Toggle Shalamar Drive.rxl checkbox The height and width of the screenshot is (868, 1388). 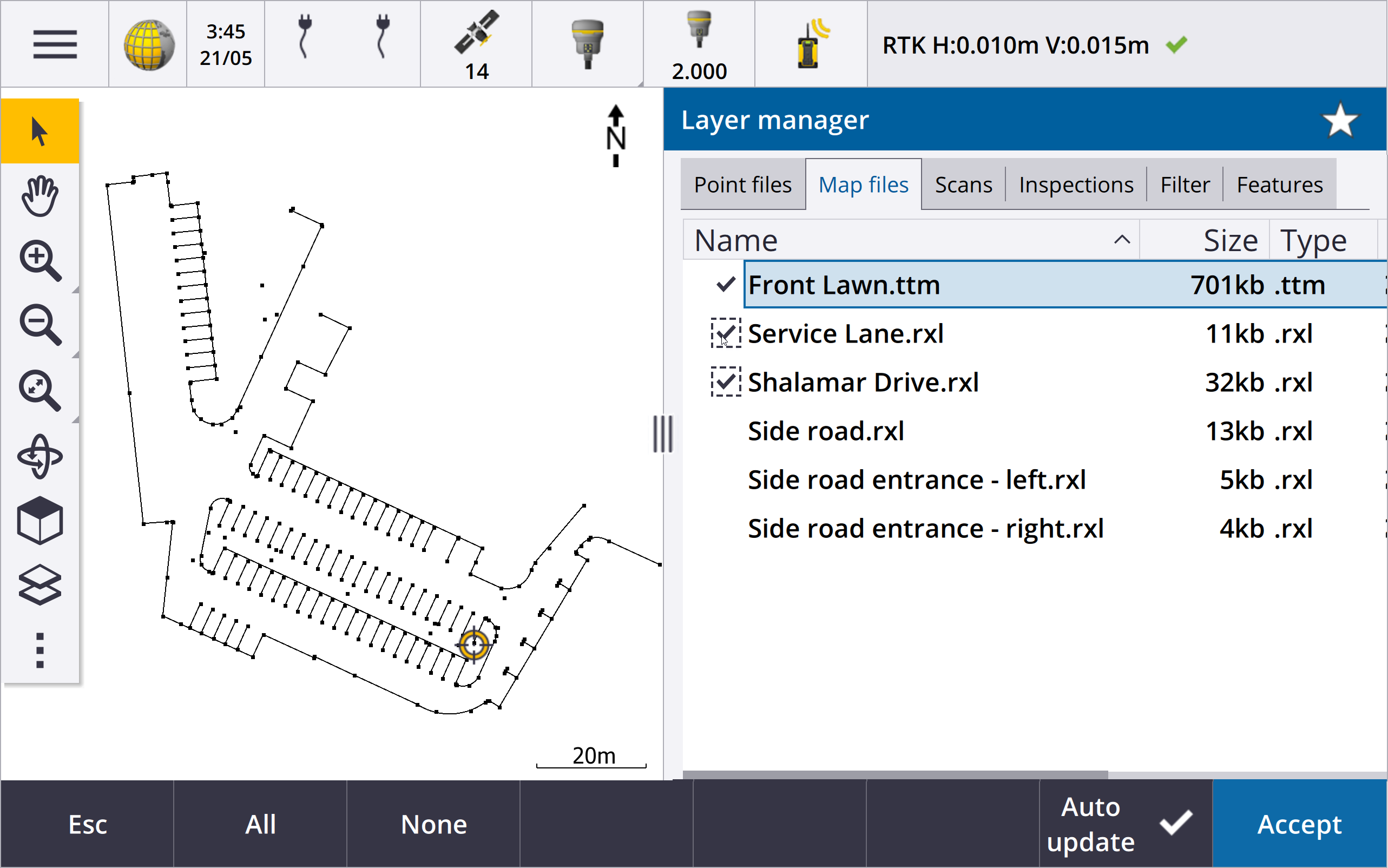point(726,383)
